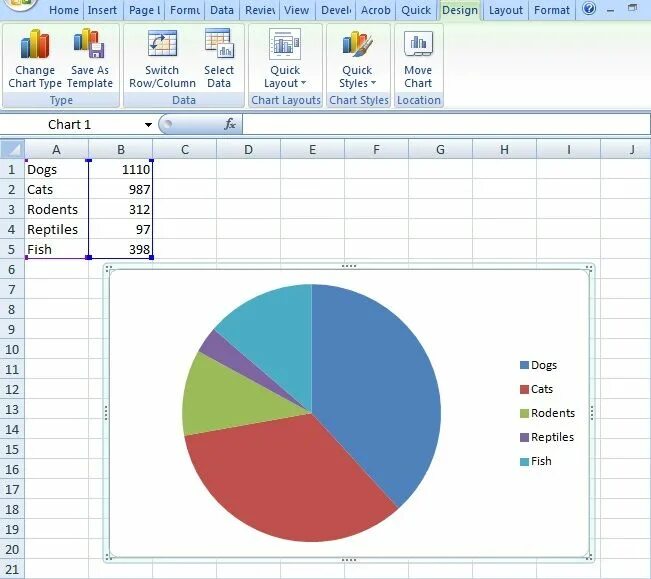This screenshot has width=651, height=579.
Task: Click the Name Box showing Chart 1
Action: click(69, 125)
